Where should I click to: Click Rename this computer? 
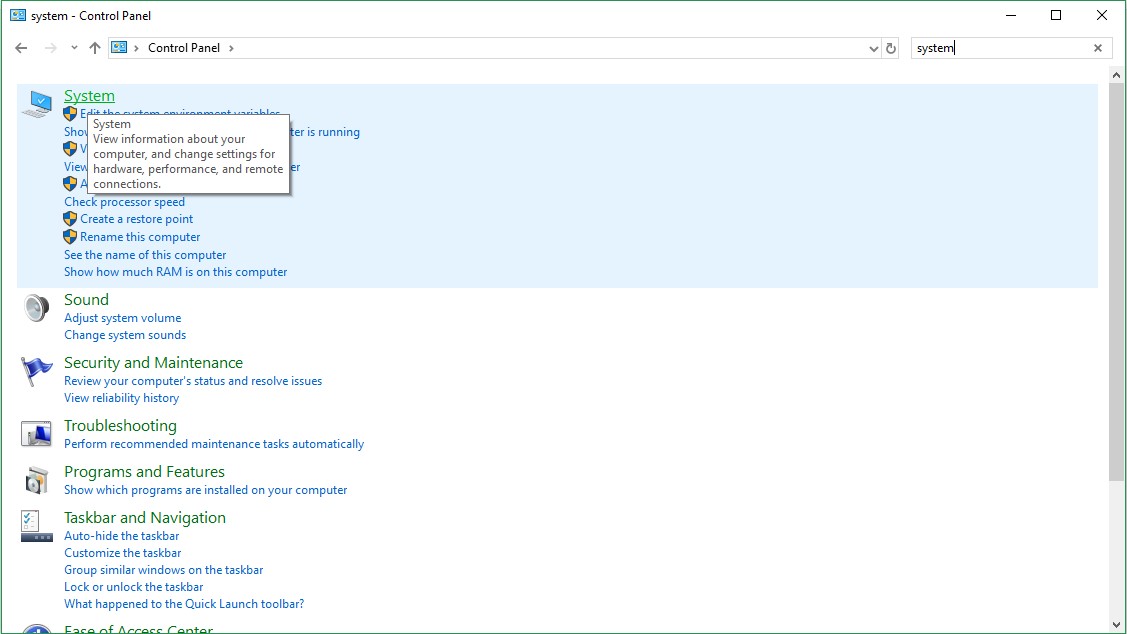point(140,236)
